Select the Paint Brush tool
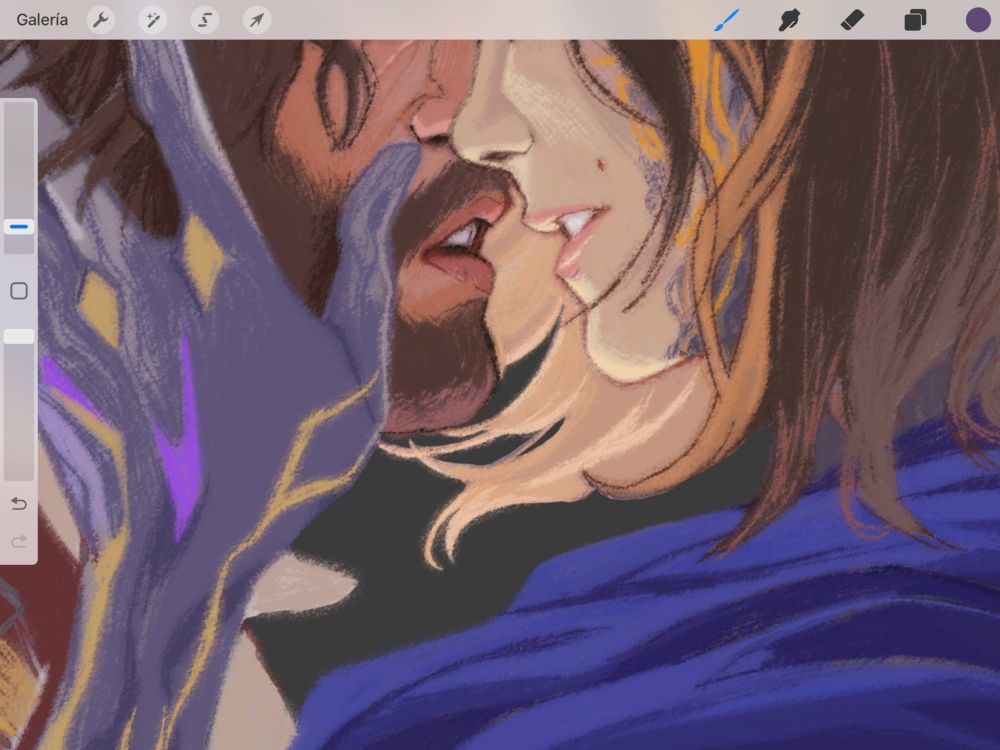1000x750 pixels. [727, 20]
